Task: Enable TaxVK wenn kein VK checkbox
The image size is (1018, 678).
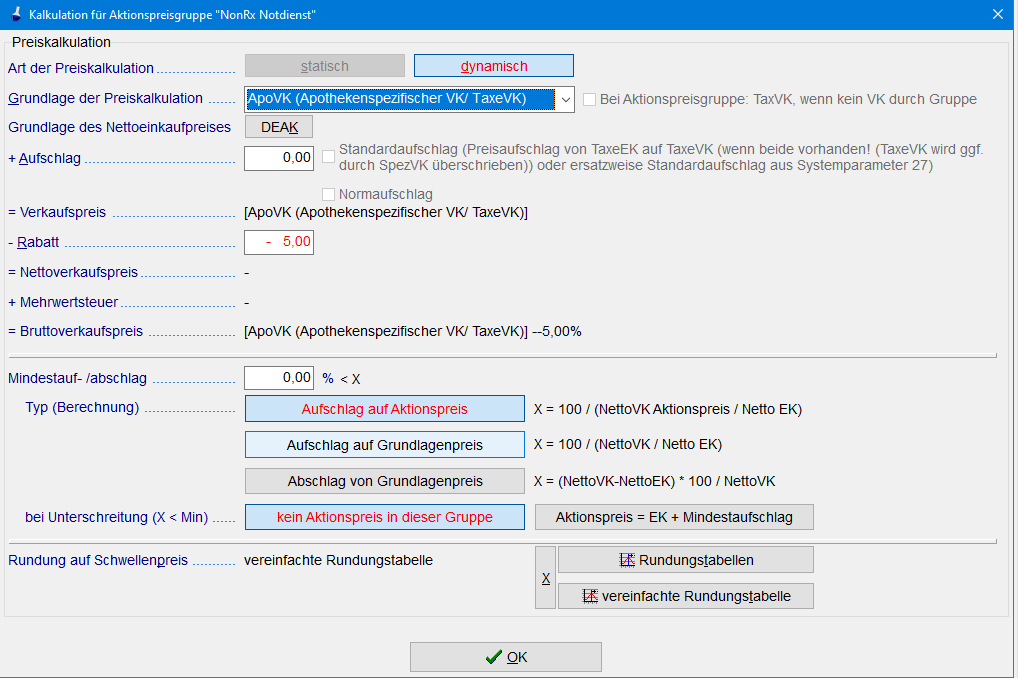Action: coord(590,99)
